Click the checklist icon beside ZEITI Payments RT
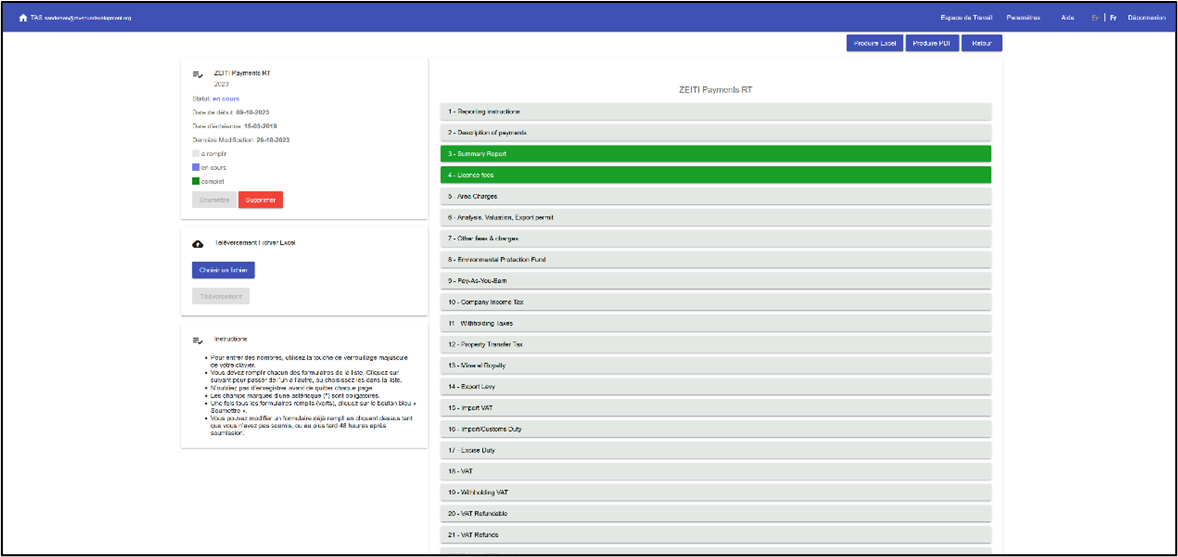This screenshot has width=1178, height=557. [198, 74]
